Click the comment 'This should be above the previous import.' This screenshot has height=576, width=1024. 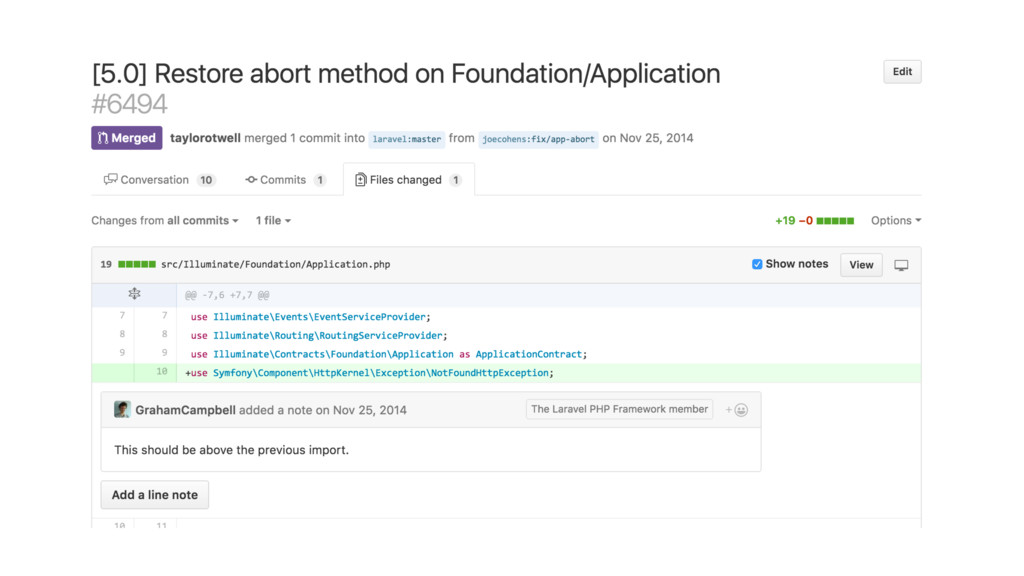tap(231, 450)
